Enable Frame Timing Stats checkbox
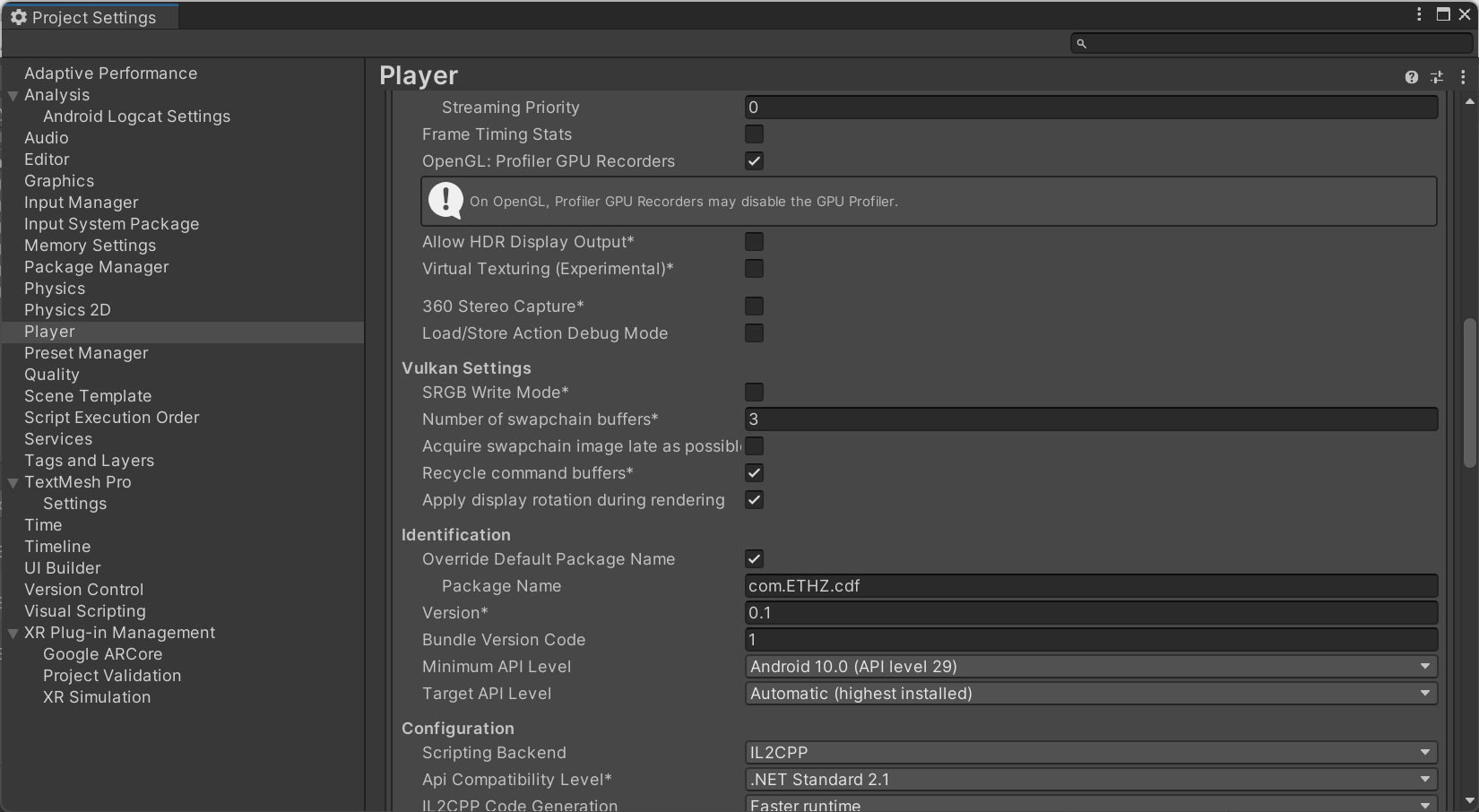Screen dimensions: 1479x812 [x=754, y=134]
